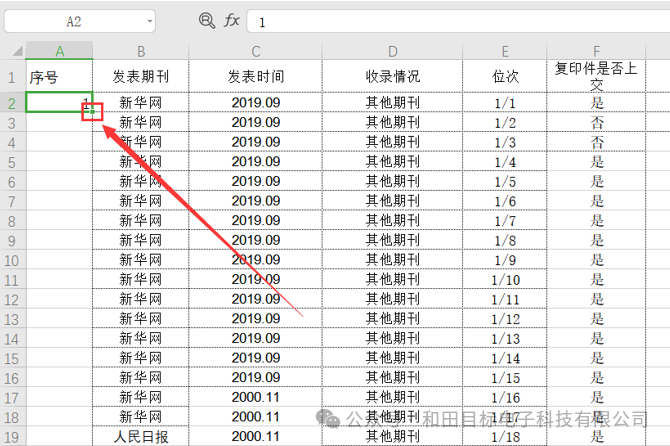Click the formula bar input showing 1

tap(458, 21)
